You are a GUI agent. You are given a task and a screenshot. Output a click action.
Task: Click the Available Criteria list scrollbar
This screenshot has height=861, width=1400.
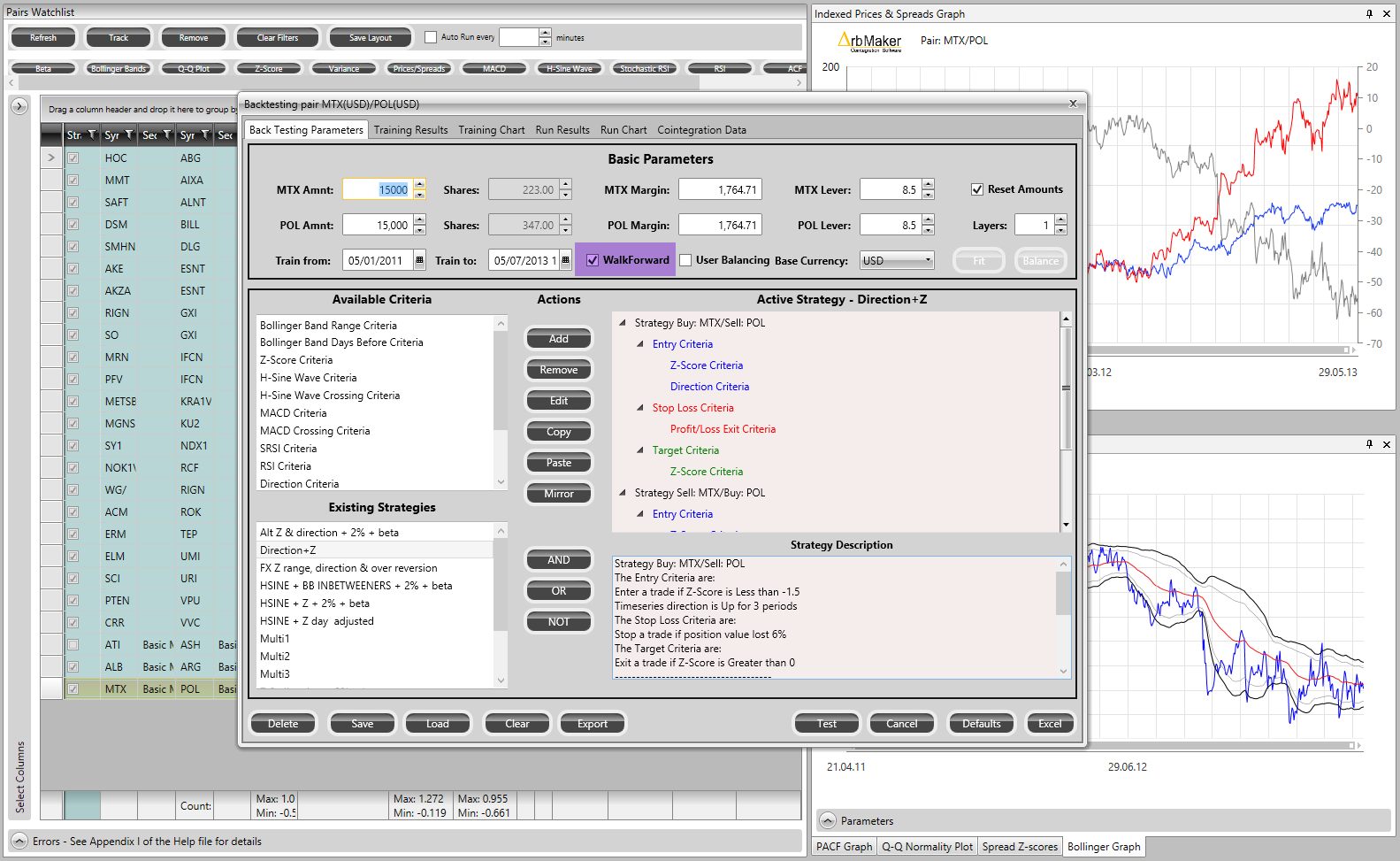click(x=501, y=403)
